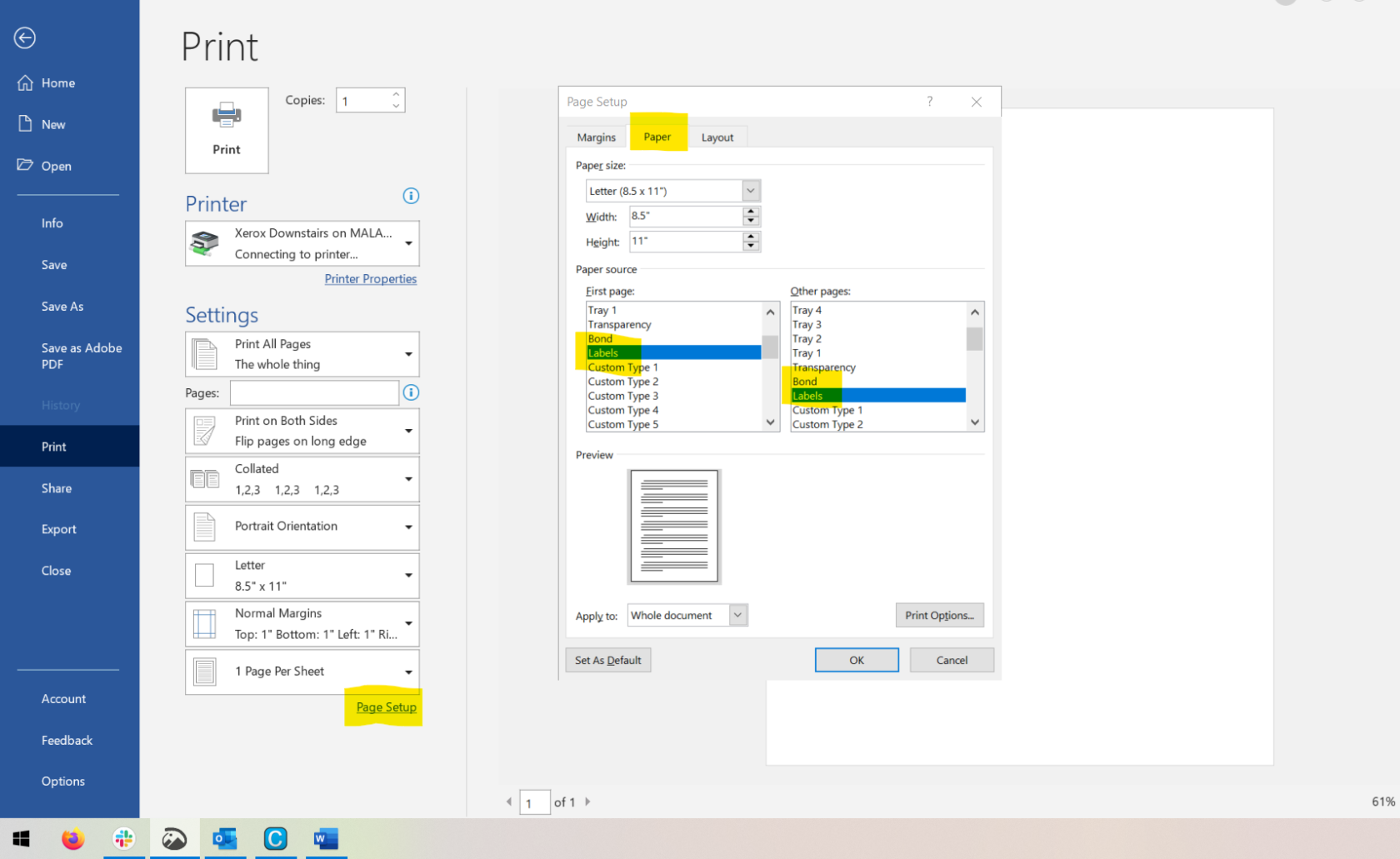Viewport: 1400px width, 859px height.
Task: Go to the next preview page arrow
Action: click(x=587, y=802)
